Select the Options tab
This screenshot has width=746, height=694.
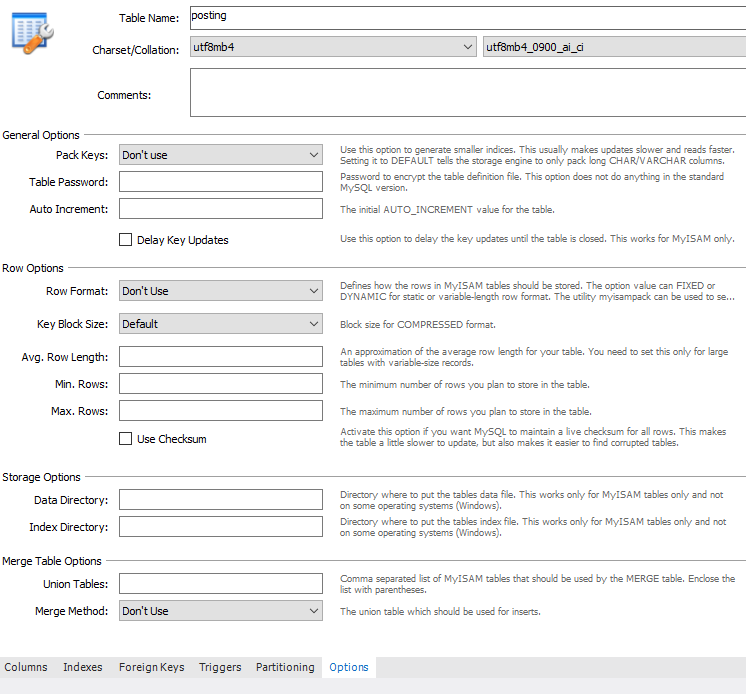[349, 667]
